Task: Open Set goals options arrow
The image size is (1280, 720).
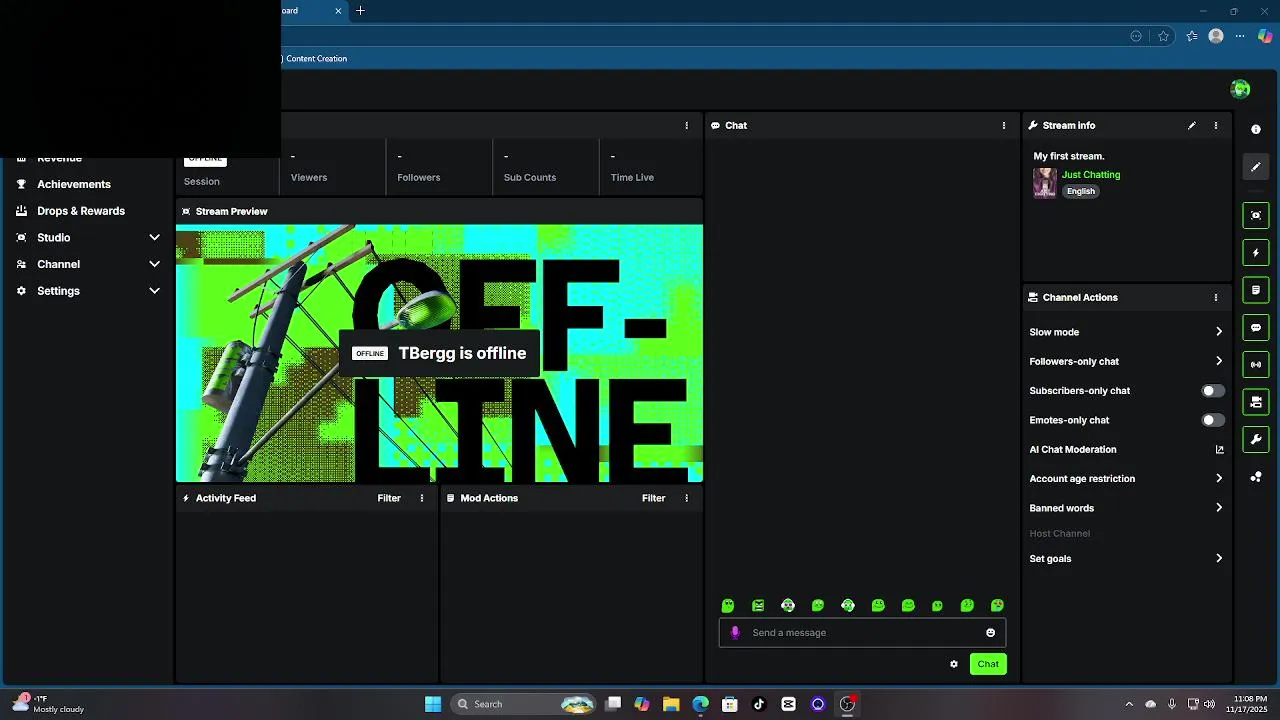Action: point(1219,559)
